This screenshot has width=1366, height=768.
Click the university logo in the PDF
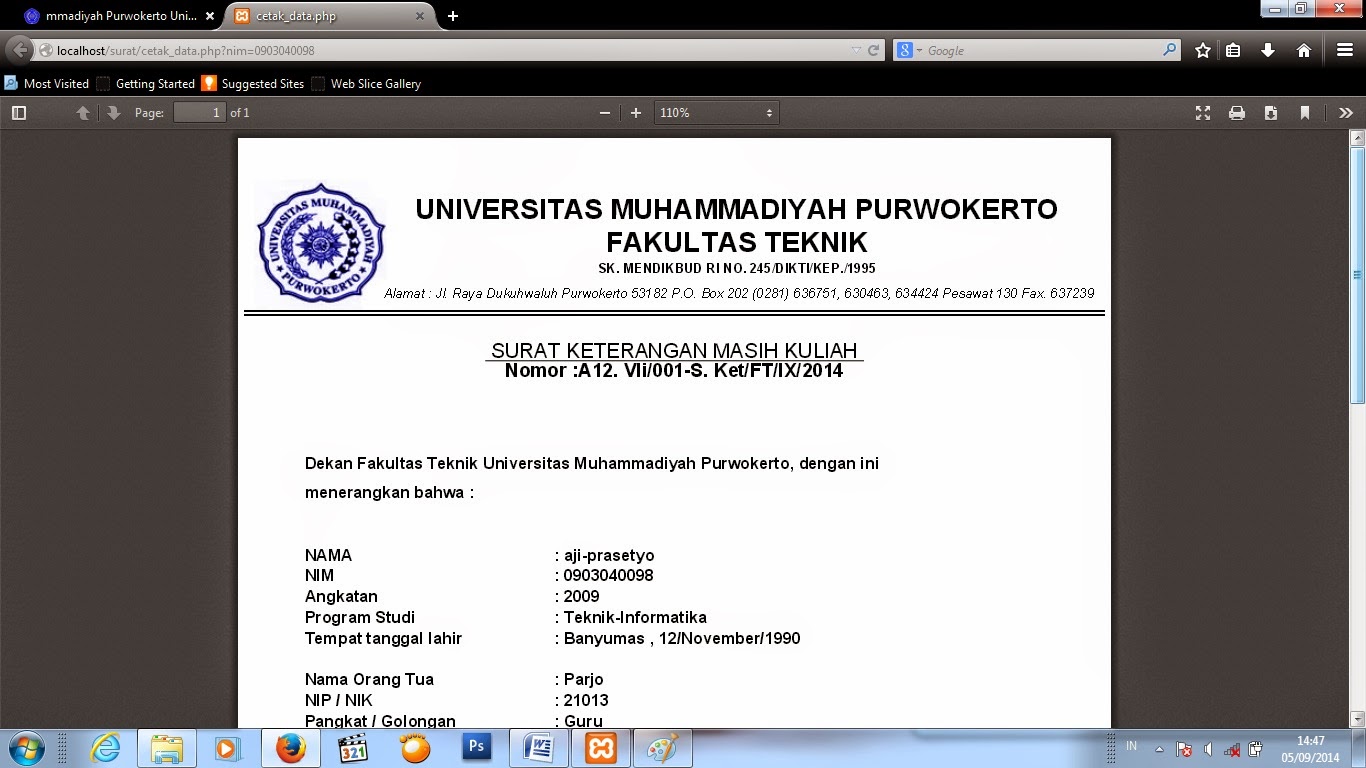[x=321, y=243]
